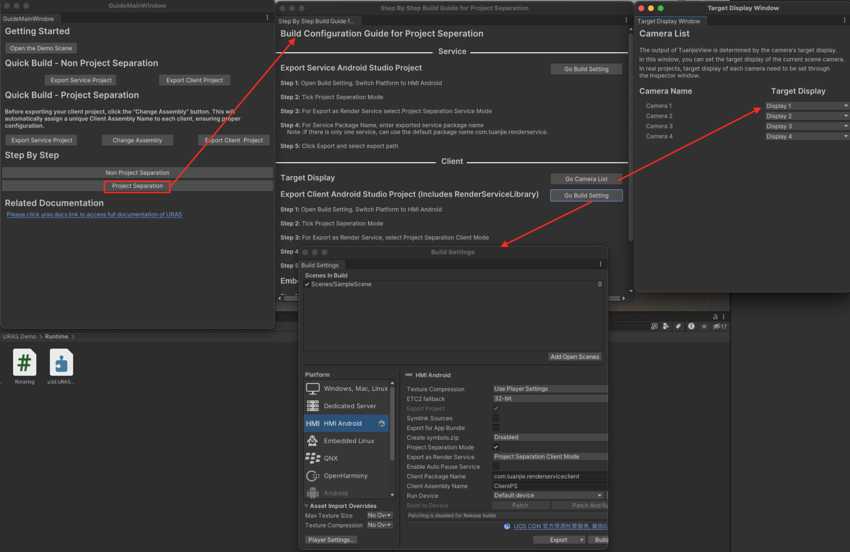This screenshot has height=552, width=850.
Task: Click the favorites star icon in Project panel
Action: pos(704,326)
